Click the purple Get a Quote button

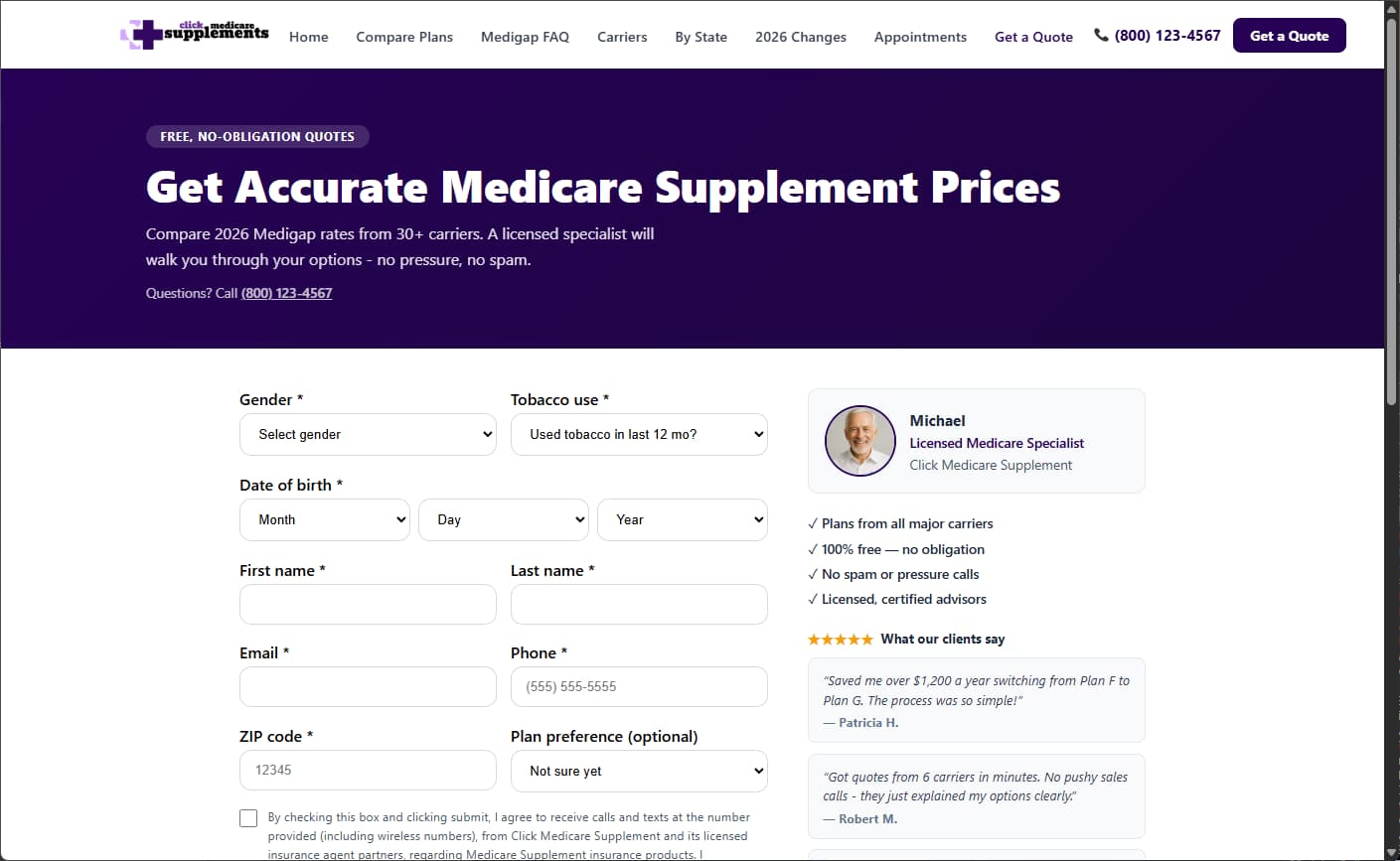click(x=1290, y=36)
